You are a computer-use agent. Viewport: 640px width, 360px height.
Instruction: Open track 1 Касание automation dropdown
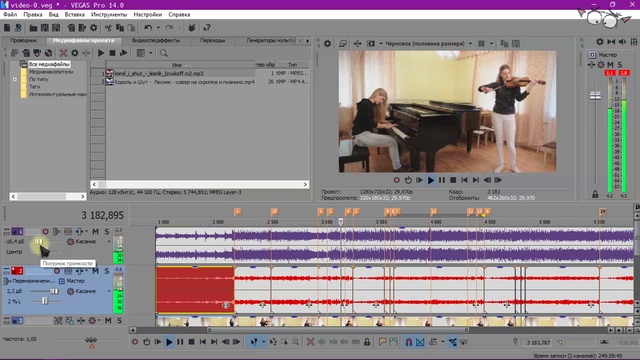click(x=109, y=242)
